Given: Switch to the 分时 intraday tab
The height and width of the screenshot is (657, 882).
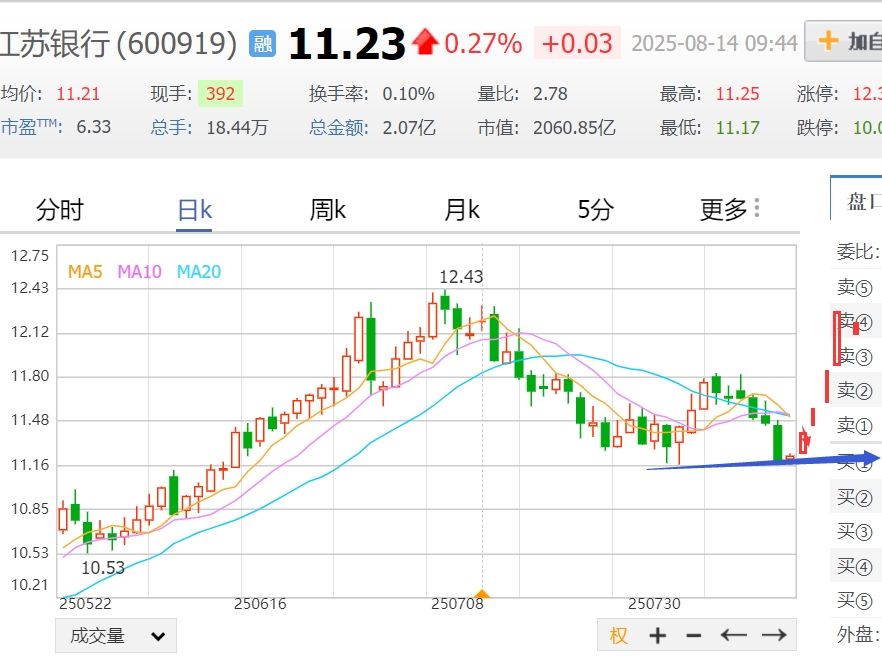Looking at the screenshot, I should pyautogui.click(x=60, y=210).
